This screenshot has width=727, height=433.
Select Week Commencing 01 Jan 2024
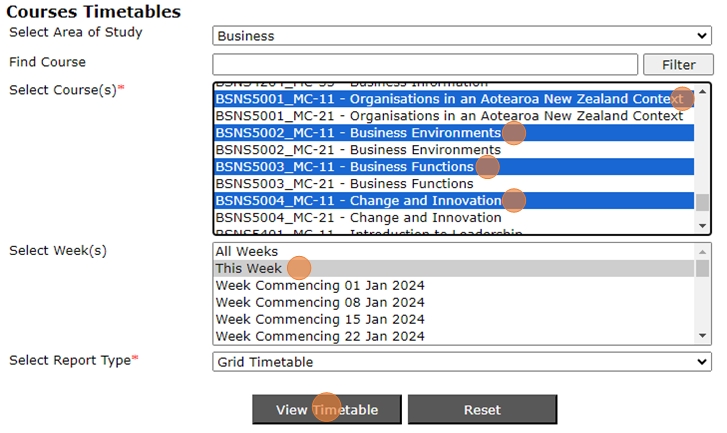pyautogui.click(x=320, y=286)
